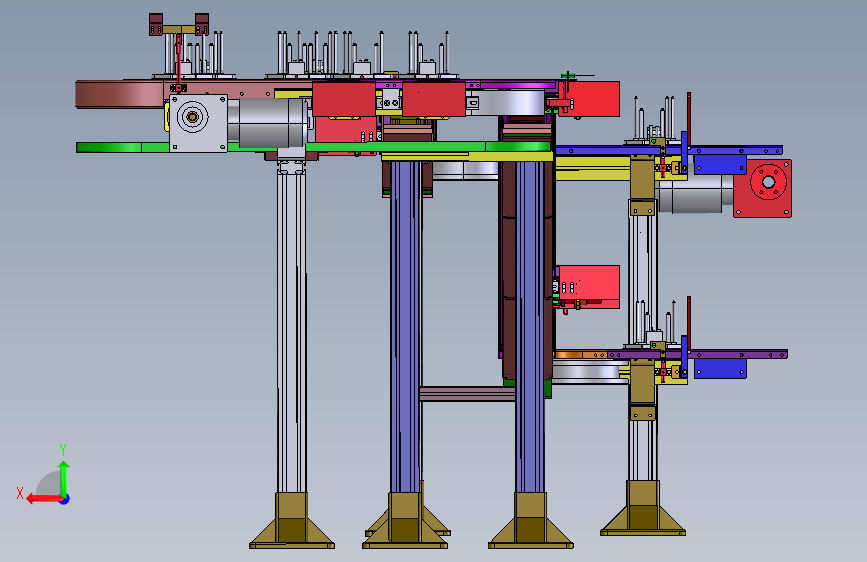The image size is (867, 562).
Task: Select the thin red vertical rod at top left
Action: click(x=179, y=60)
